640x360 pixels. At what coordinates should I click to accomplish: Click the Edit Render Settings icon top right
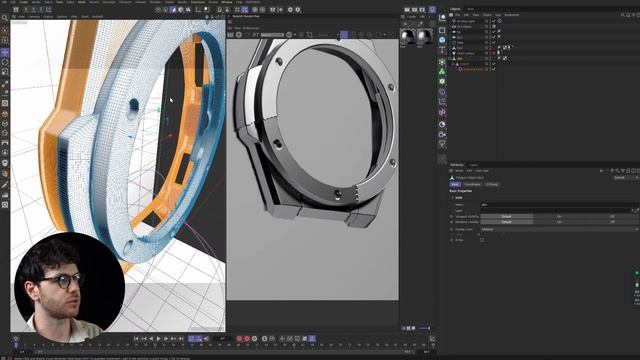(x=423, y=9)
